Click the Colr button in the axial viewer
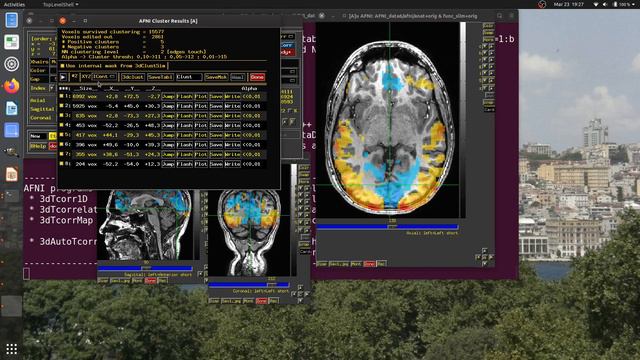 click(488, 25)
